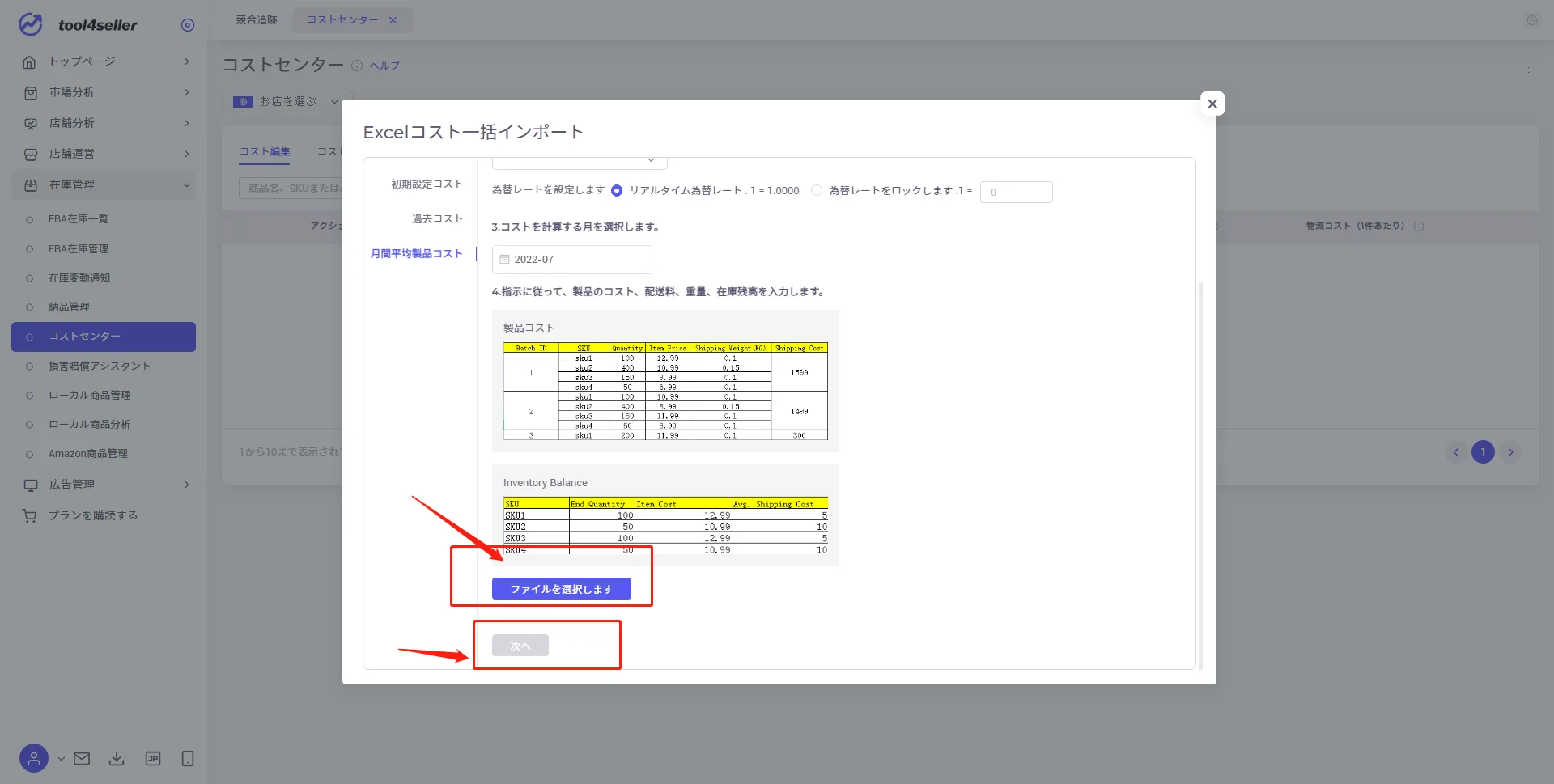This screenshot has height=784, width=1554.
Task: Switch to コスト編集 tab
Action: [265, 151]
